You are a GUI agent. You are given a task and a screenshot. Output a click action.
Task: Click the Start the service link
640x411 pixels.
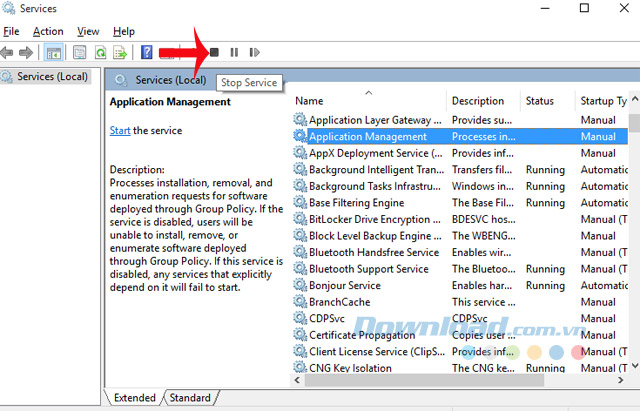click(x=120, y=131)
